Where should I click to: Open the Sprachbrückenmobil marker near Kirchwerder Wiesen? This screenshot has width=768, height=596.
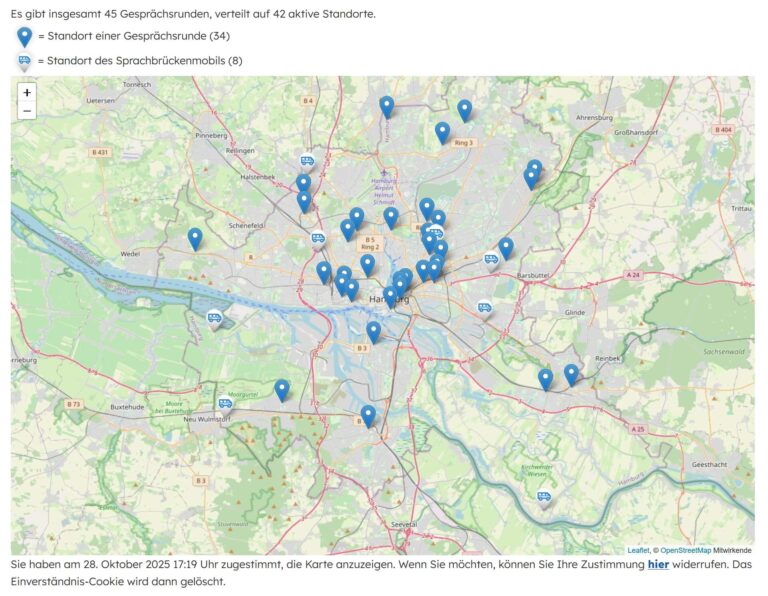pos(544,497)
